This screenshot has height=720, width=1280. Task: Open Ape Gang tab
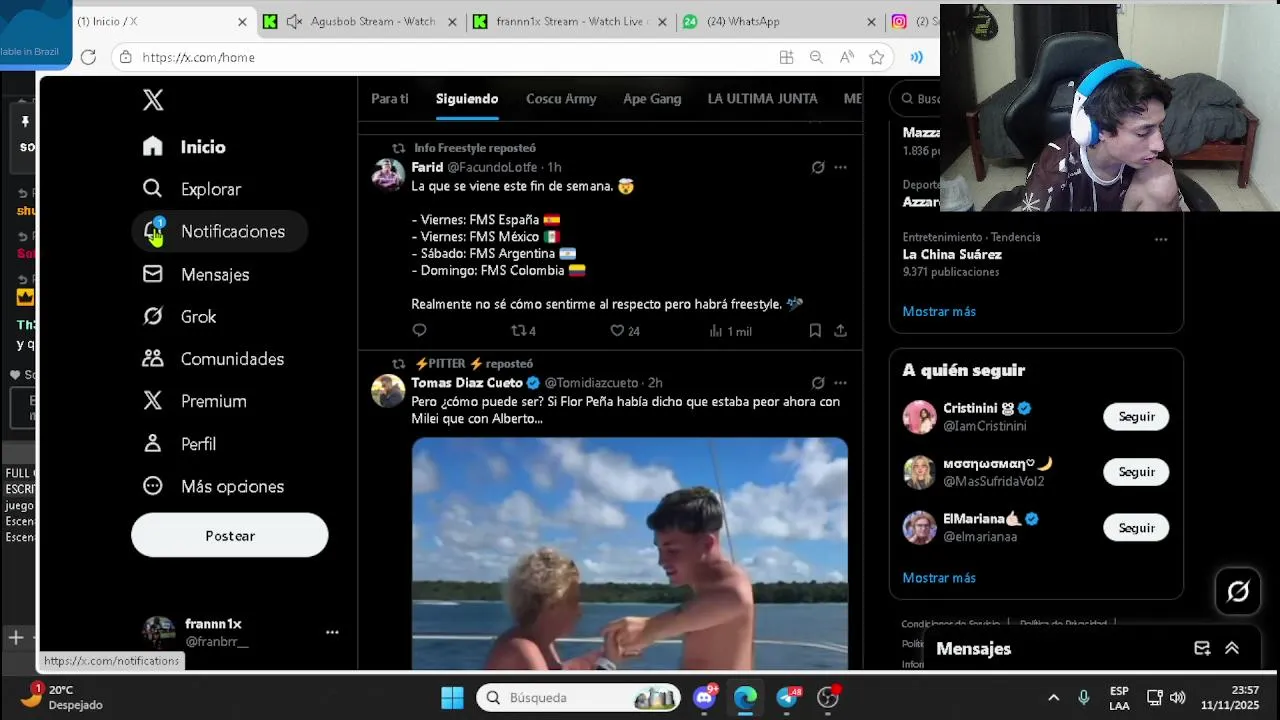[652, 99]
